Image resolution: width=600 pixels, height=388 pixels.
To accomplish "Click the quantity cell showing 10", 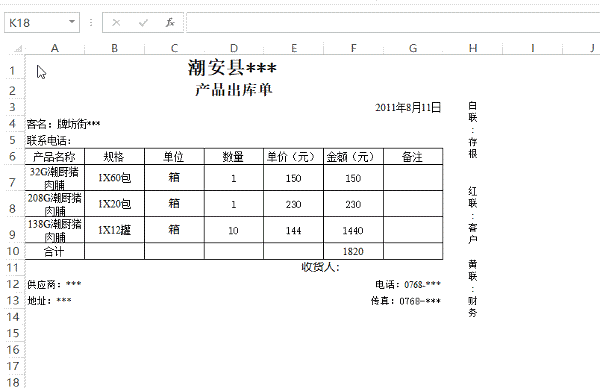I will (x=234, y=230).
